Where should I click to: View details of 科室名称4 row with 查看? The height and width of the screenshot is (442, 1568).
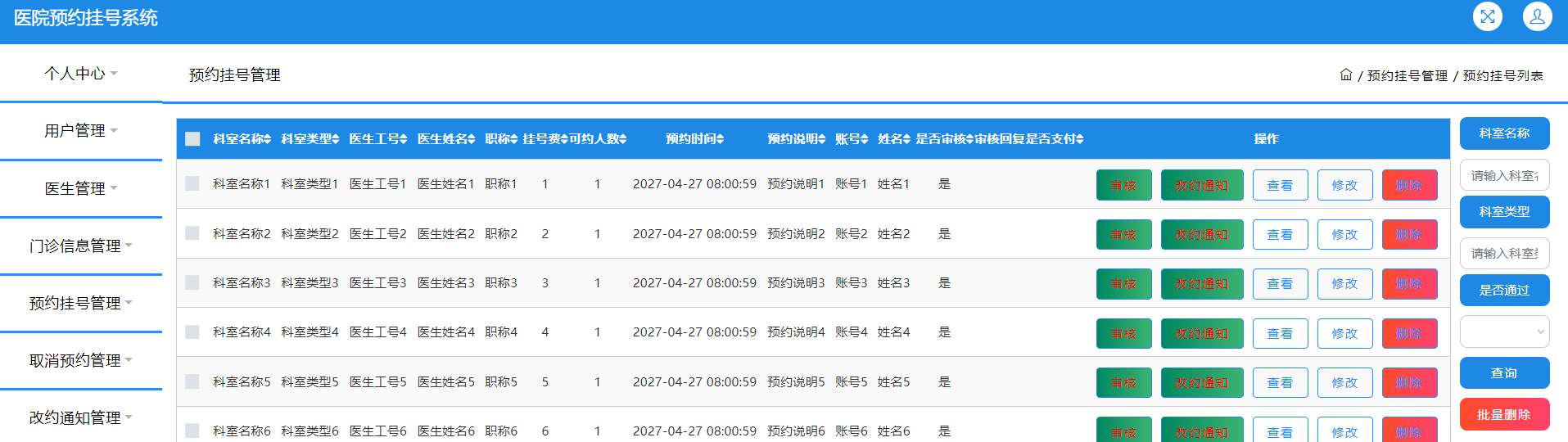click(1280, 333)
